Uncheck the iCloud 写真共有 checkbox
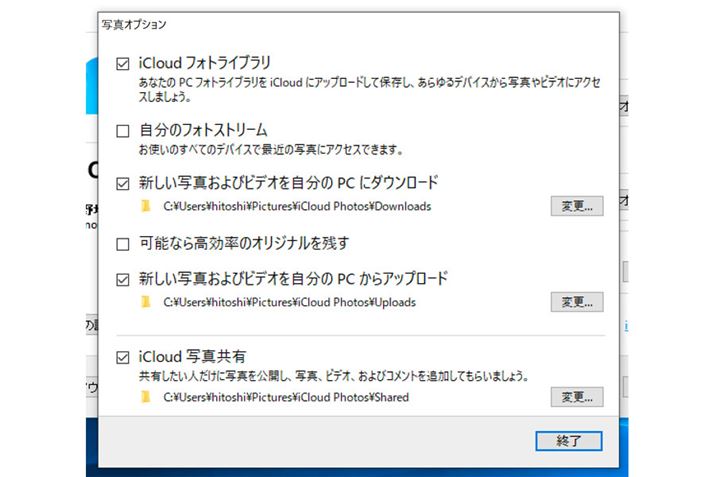715x477 pixels. pos(123,356)
